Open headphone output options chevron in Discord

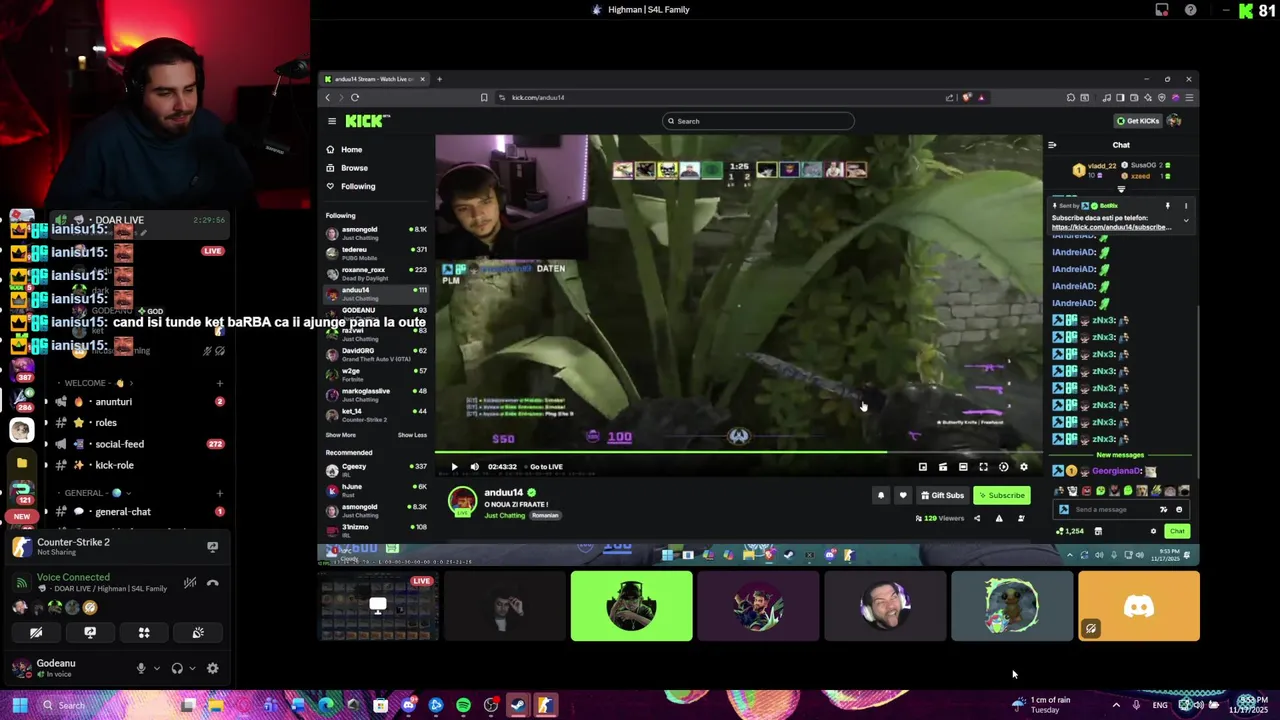click(192, 668)
